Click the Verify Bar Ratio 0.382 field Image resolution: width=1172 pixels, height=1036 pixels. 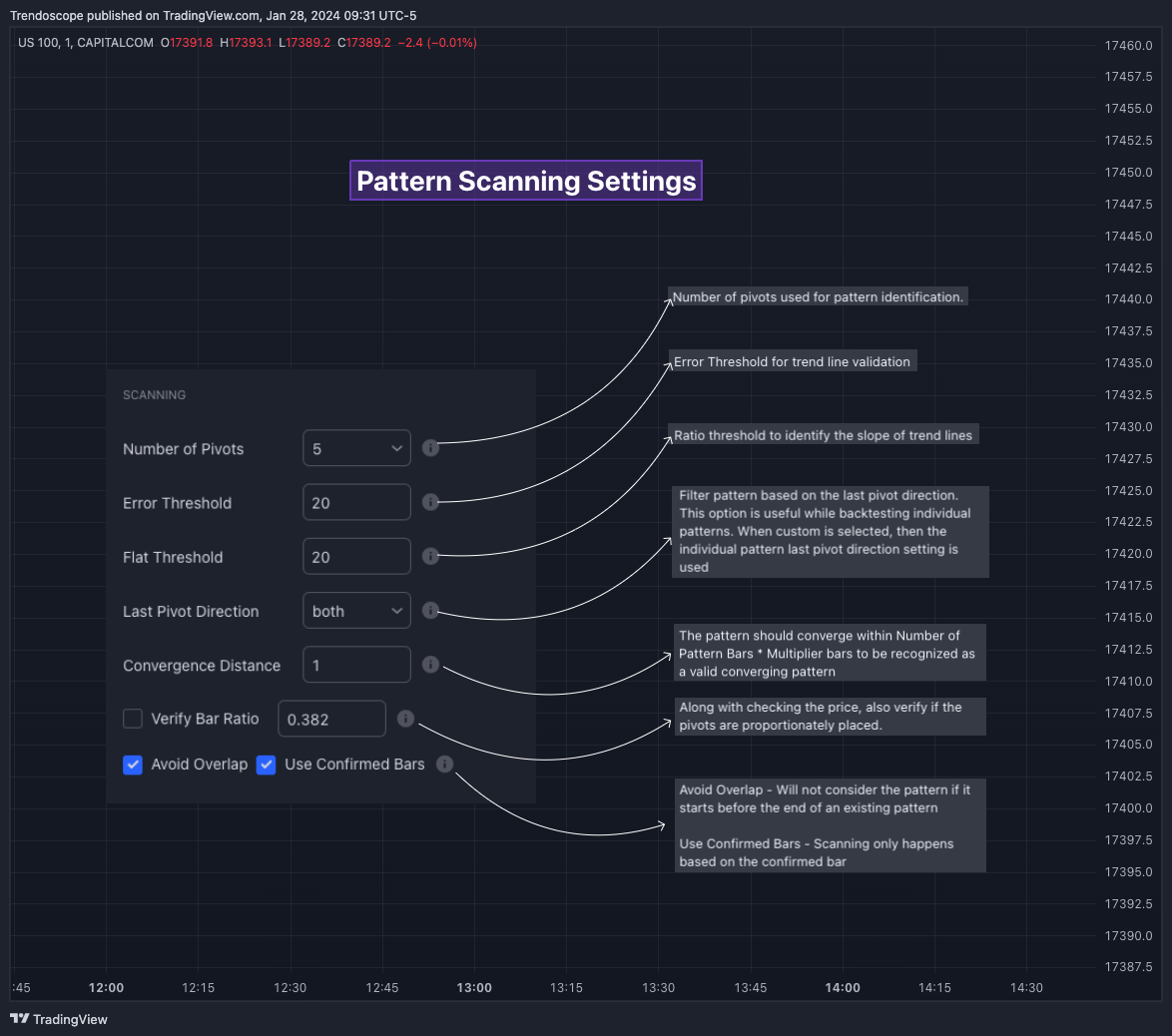click(x=331, y=719)
